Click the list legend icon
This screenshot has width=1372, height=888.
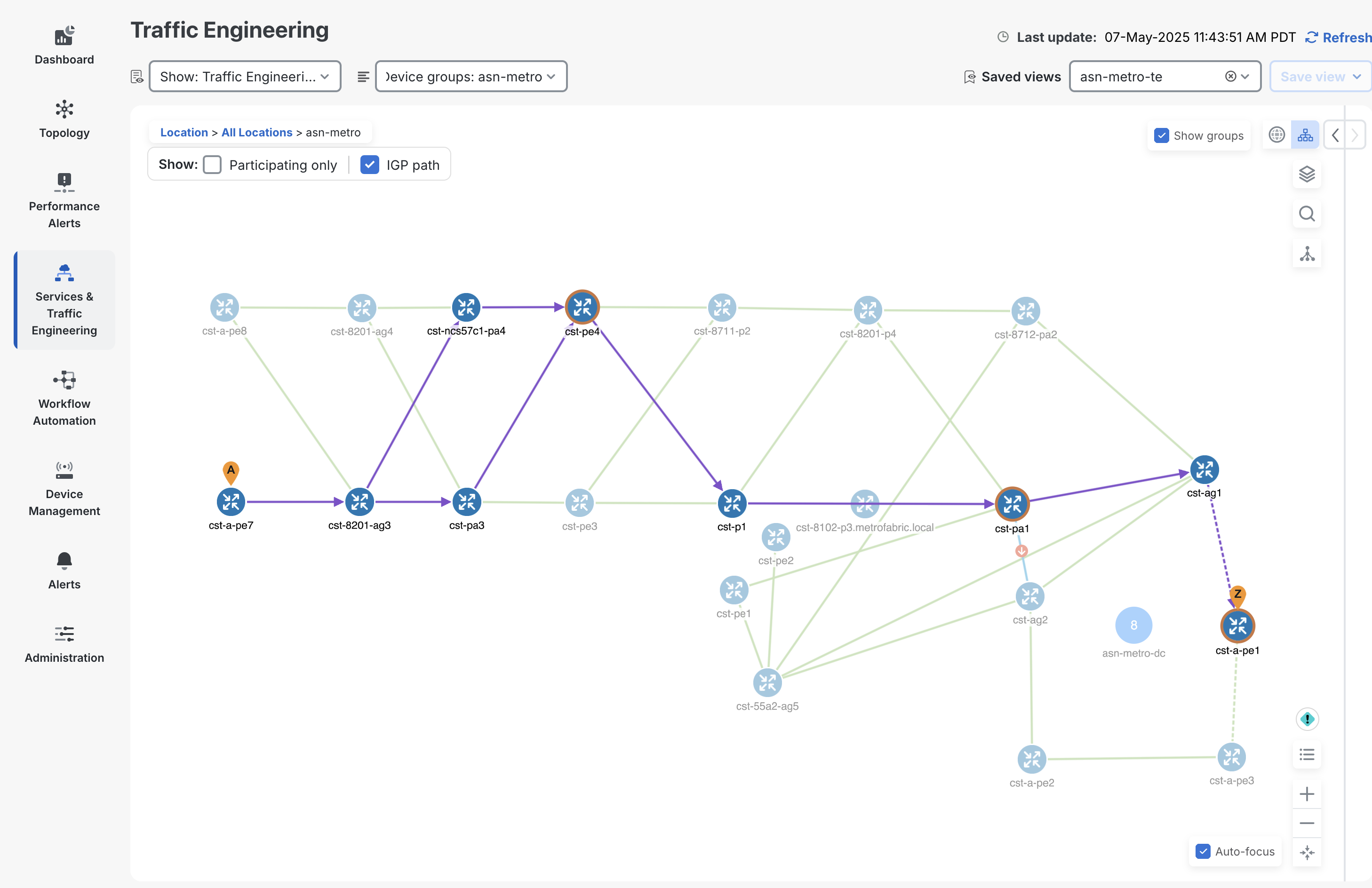coord(1306,754)
